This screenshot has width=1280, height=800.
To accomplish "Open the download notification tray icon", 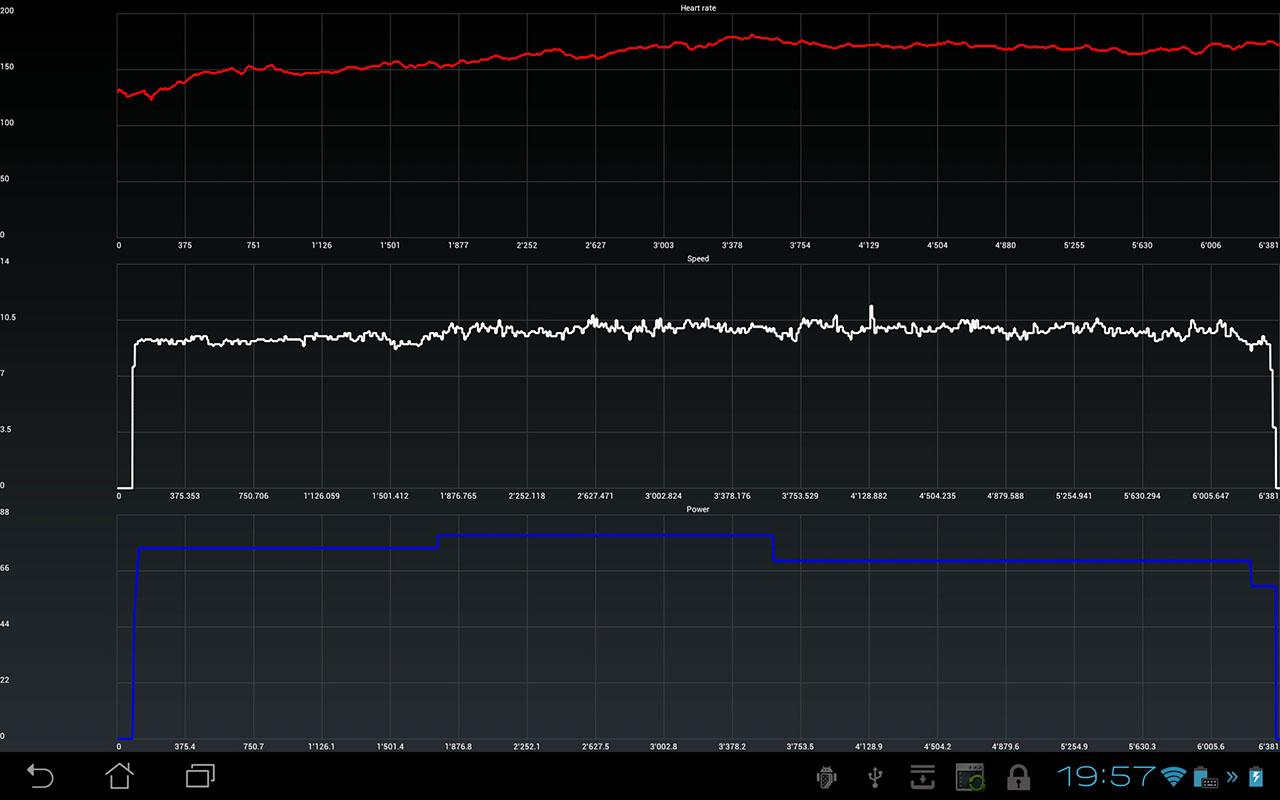I will (922, 777).
